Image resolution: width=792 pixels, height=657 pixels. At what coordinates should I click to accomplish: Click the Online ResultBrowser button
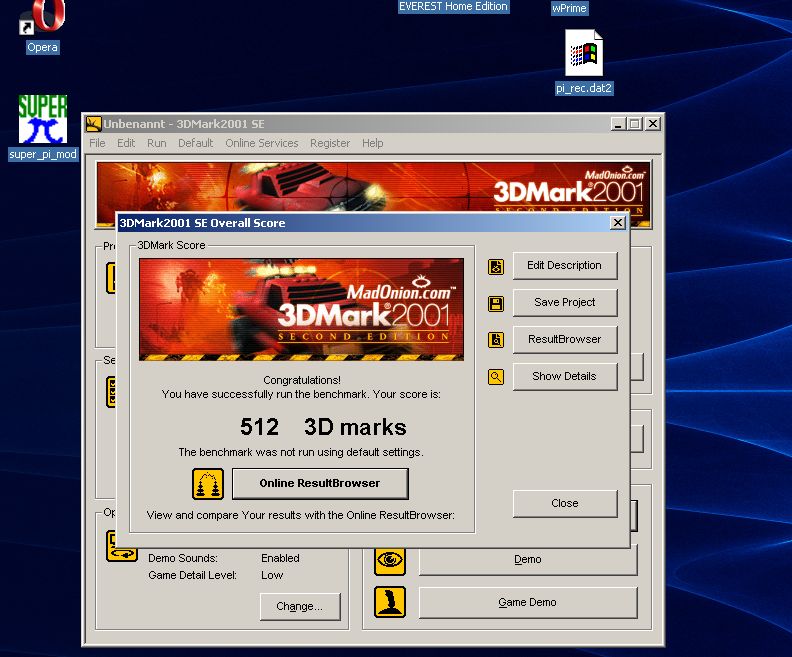click(320, 483)
